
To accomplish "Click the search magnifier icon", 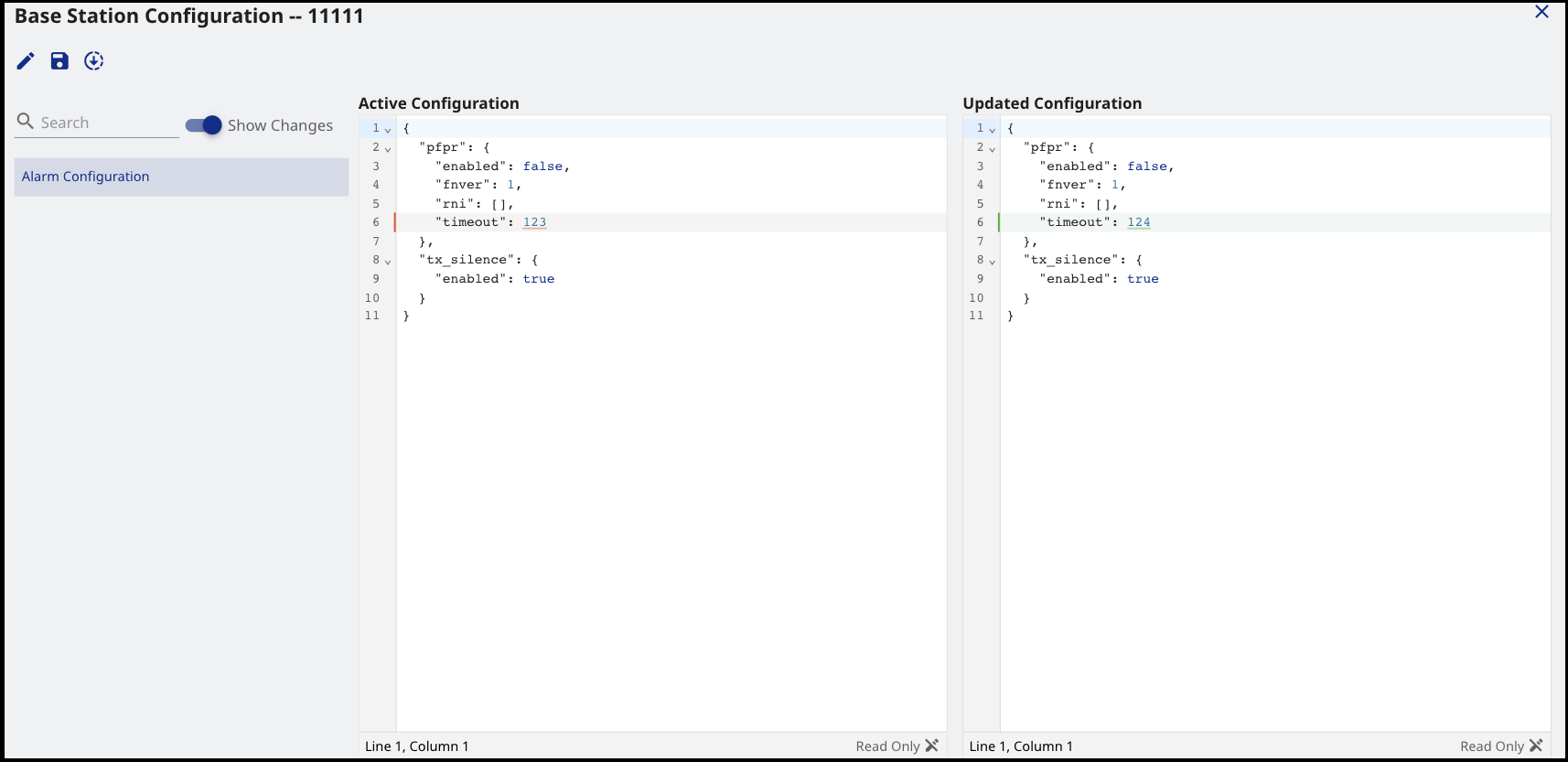I will point(26,122).
